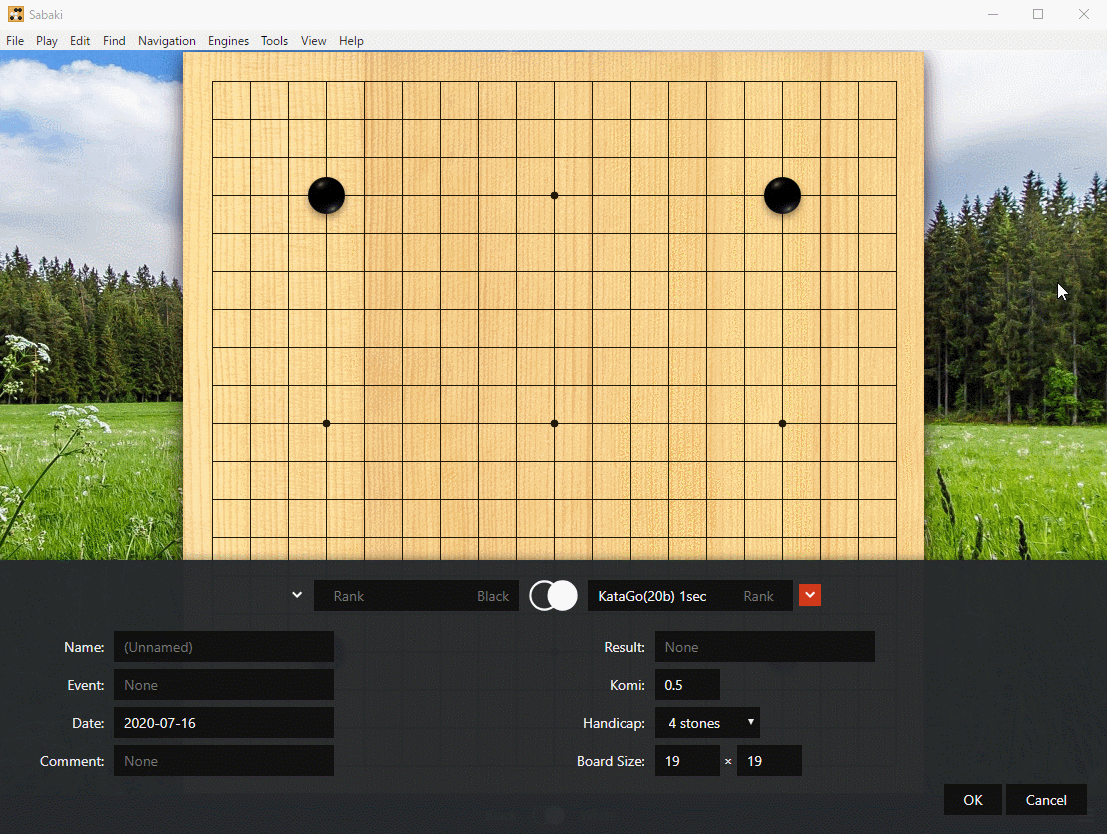Click the Date field showing 2020-07-16
This screenshot has height=834, width=1107.
[224, 723]
